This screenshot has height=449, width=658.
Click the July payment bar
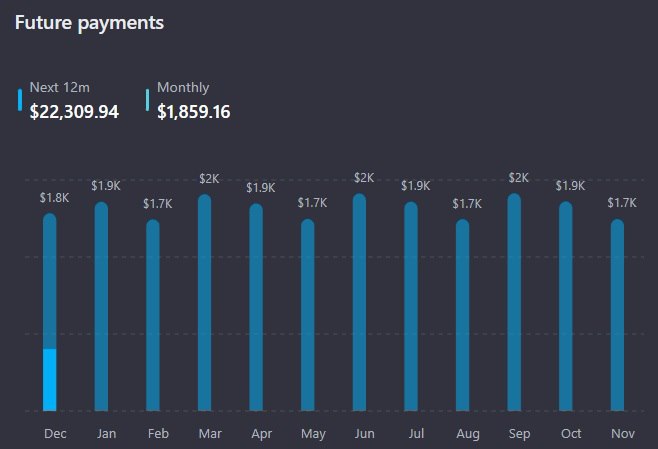click(411, 306)
